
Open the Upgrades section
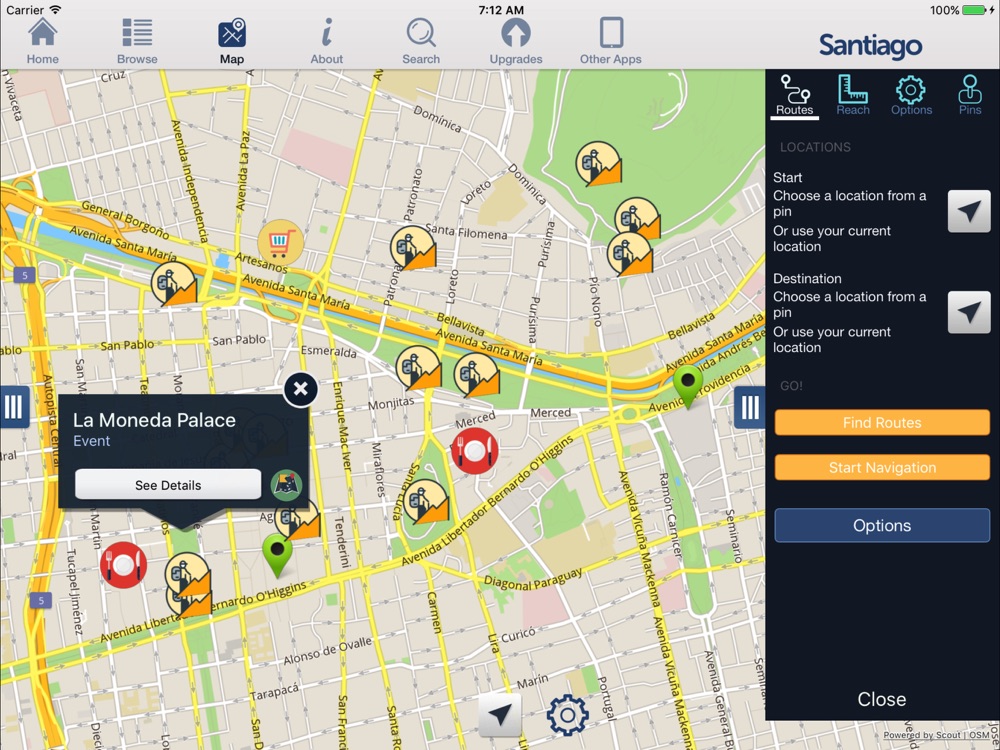click(x=516, y=41)
